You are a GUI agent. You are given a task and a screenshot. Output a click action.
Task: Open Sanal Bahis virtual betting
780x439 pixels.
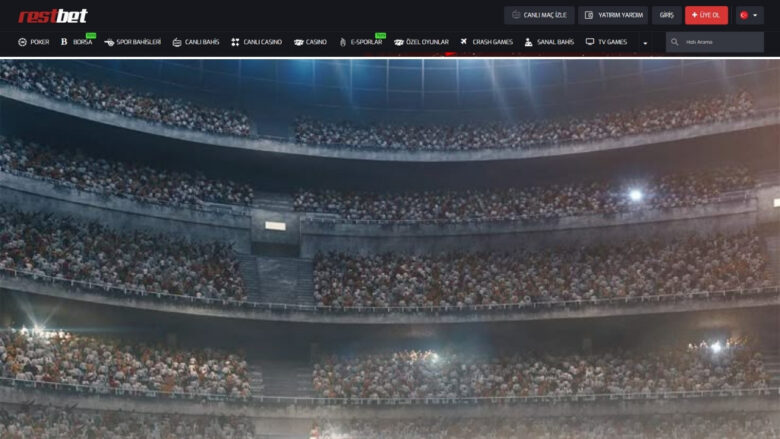(549, 42)
